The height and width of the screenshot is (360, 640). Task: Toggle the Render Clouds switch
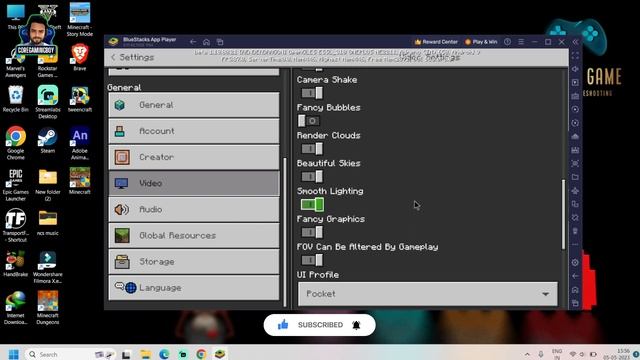[312, 149]
